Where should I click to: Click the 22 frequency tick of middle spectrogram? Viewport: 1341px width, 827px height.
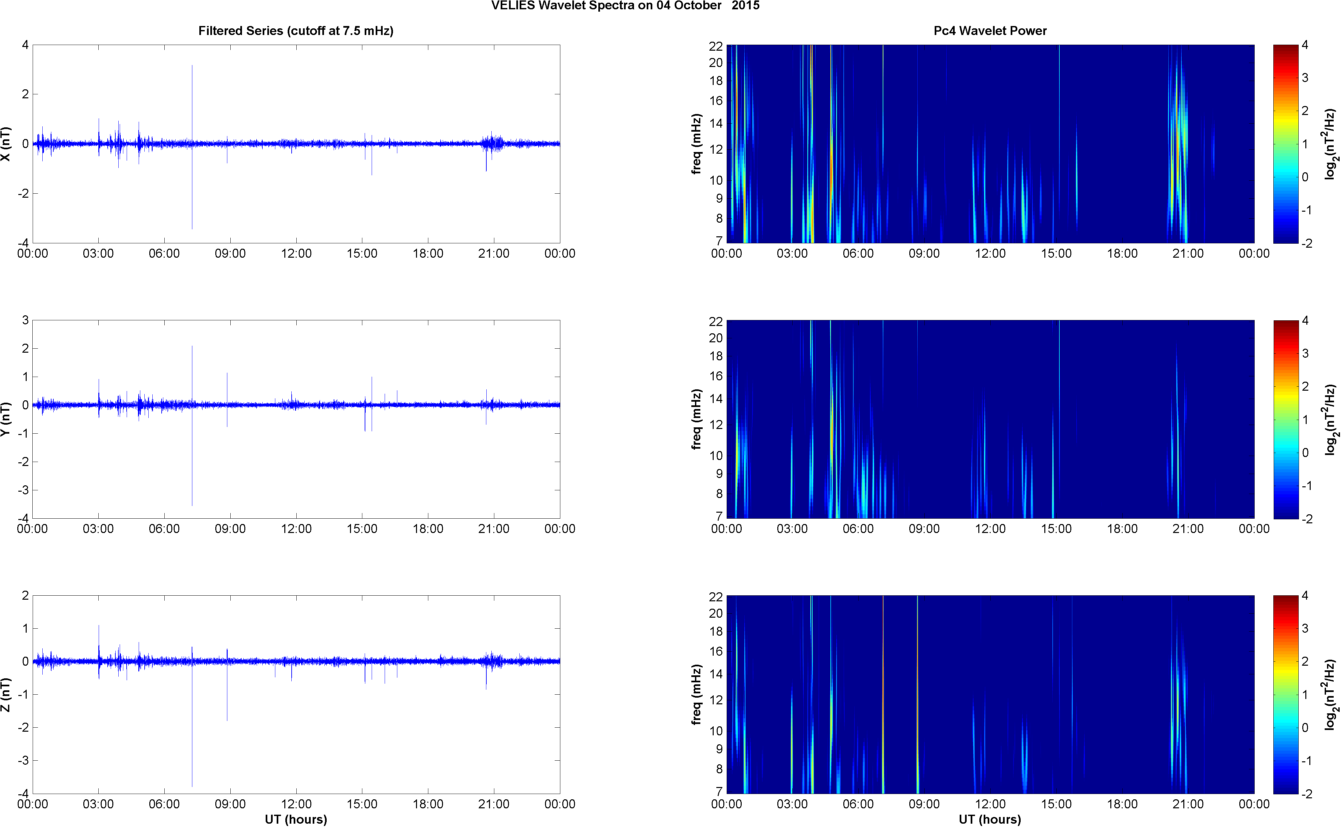[x=716, y=321]
